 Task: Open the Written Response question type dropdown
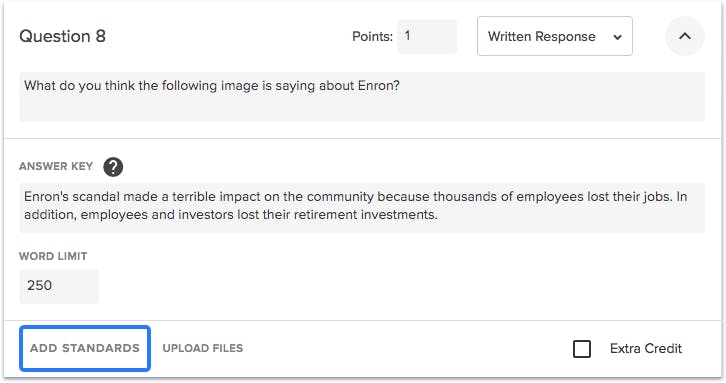[x=555, y=36]
